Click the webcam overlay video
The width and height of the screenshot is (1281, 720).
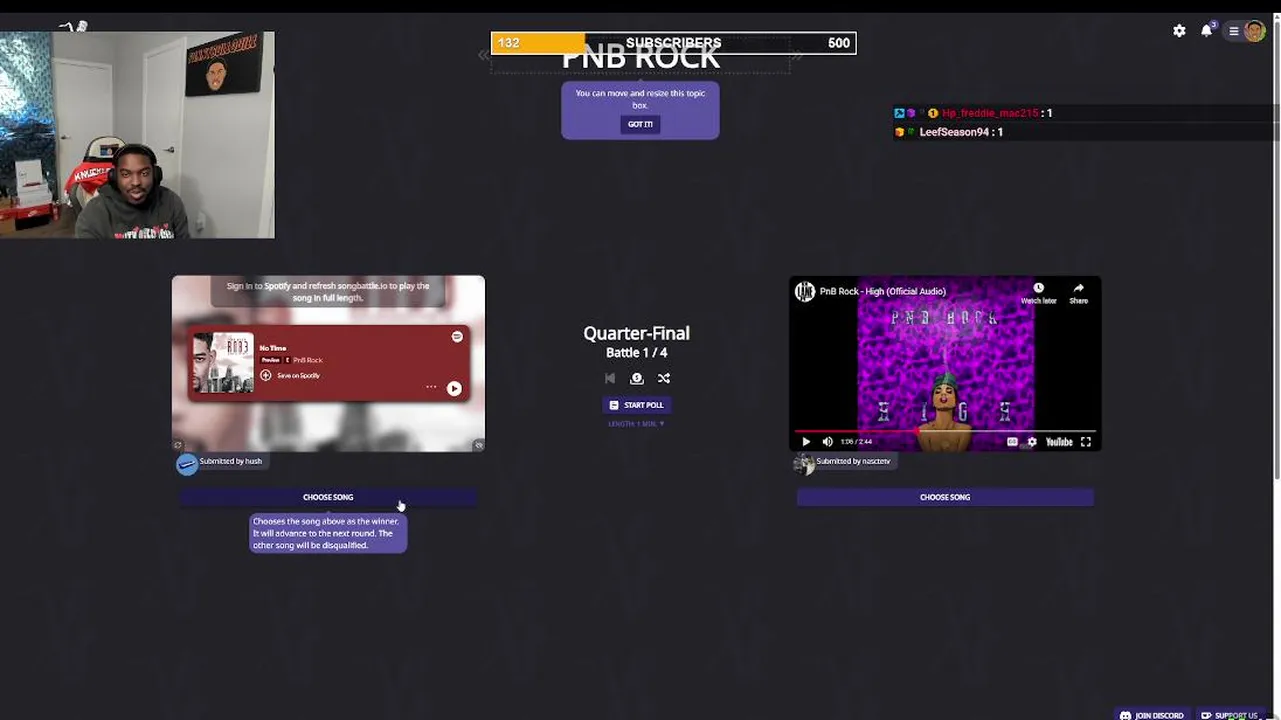click(x=137, y=135)
